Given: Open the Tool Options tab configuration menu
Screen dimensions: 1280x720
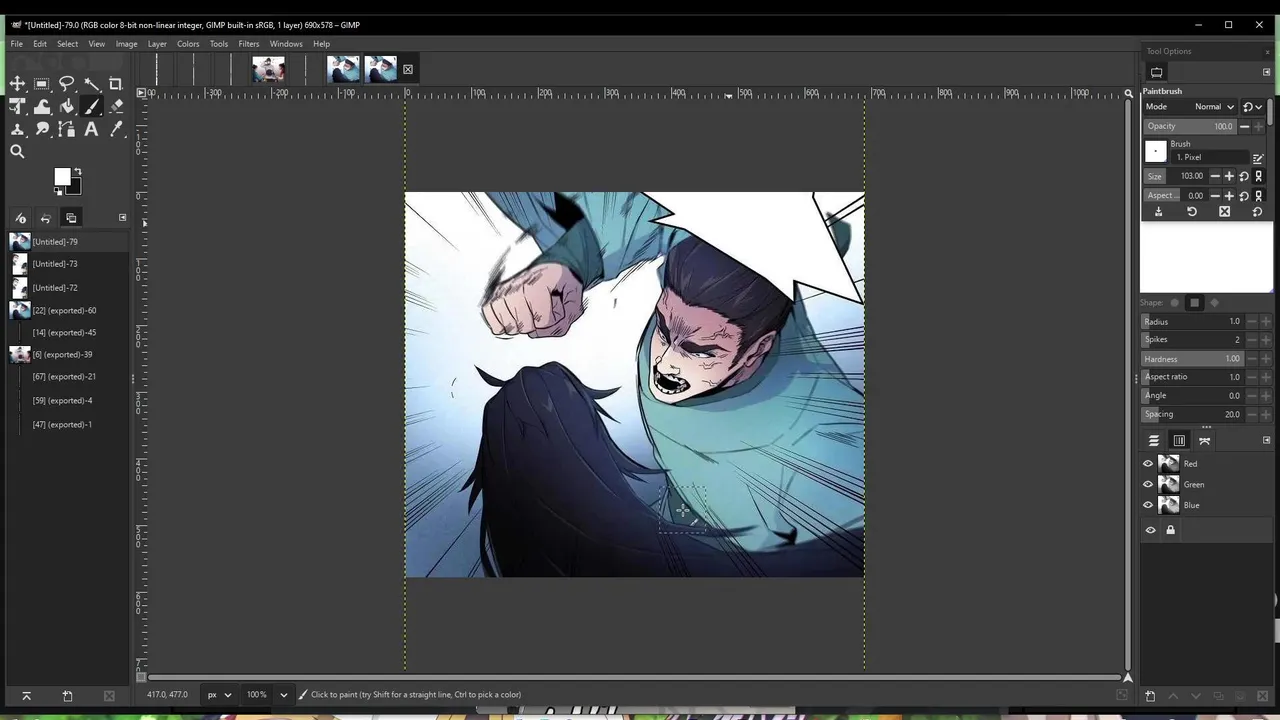Looking at the screenshot, I should click(x=1266, y=72).
